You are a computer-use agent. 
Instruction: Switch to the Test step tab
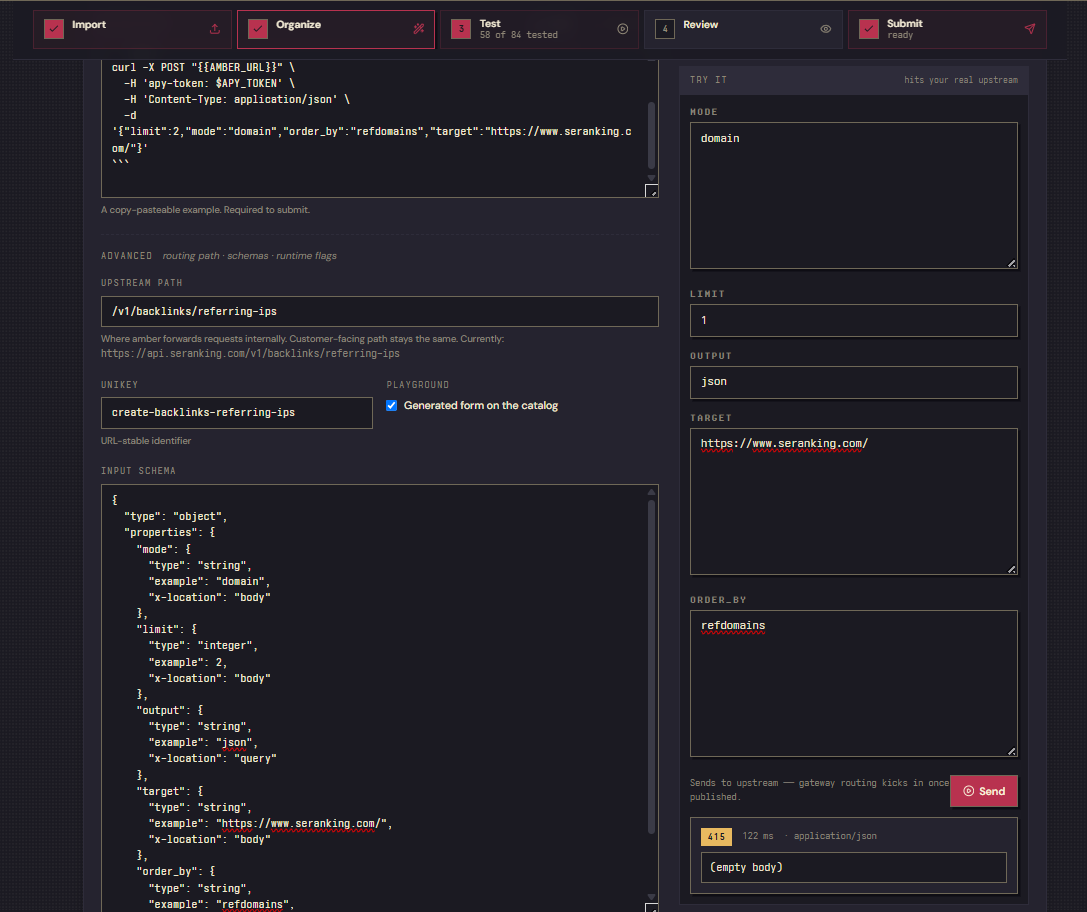(539, 29)
